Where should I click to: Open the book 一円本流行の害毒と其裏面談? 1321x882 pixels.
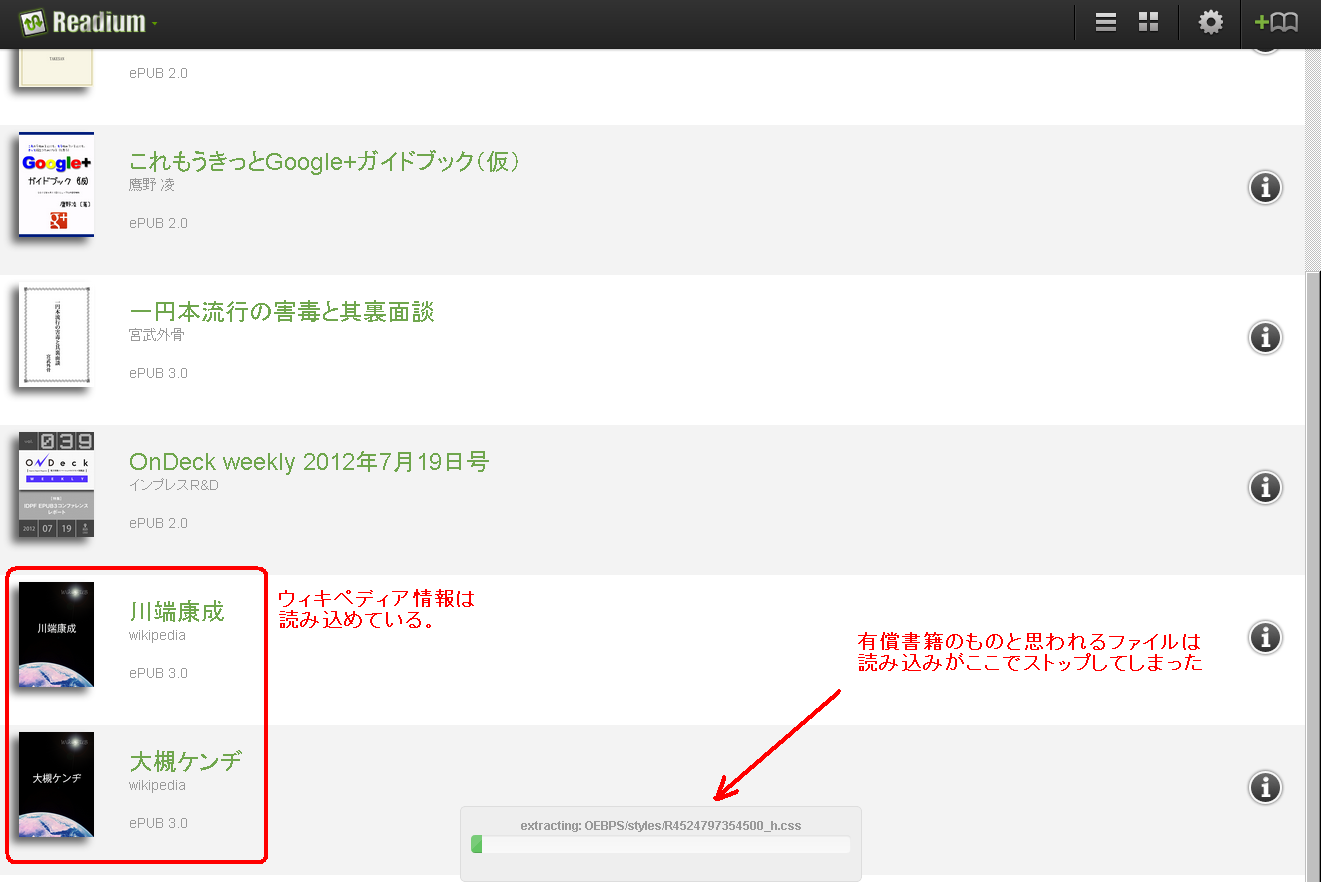(x=281, y=311)
